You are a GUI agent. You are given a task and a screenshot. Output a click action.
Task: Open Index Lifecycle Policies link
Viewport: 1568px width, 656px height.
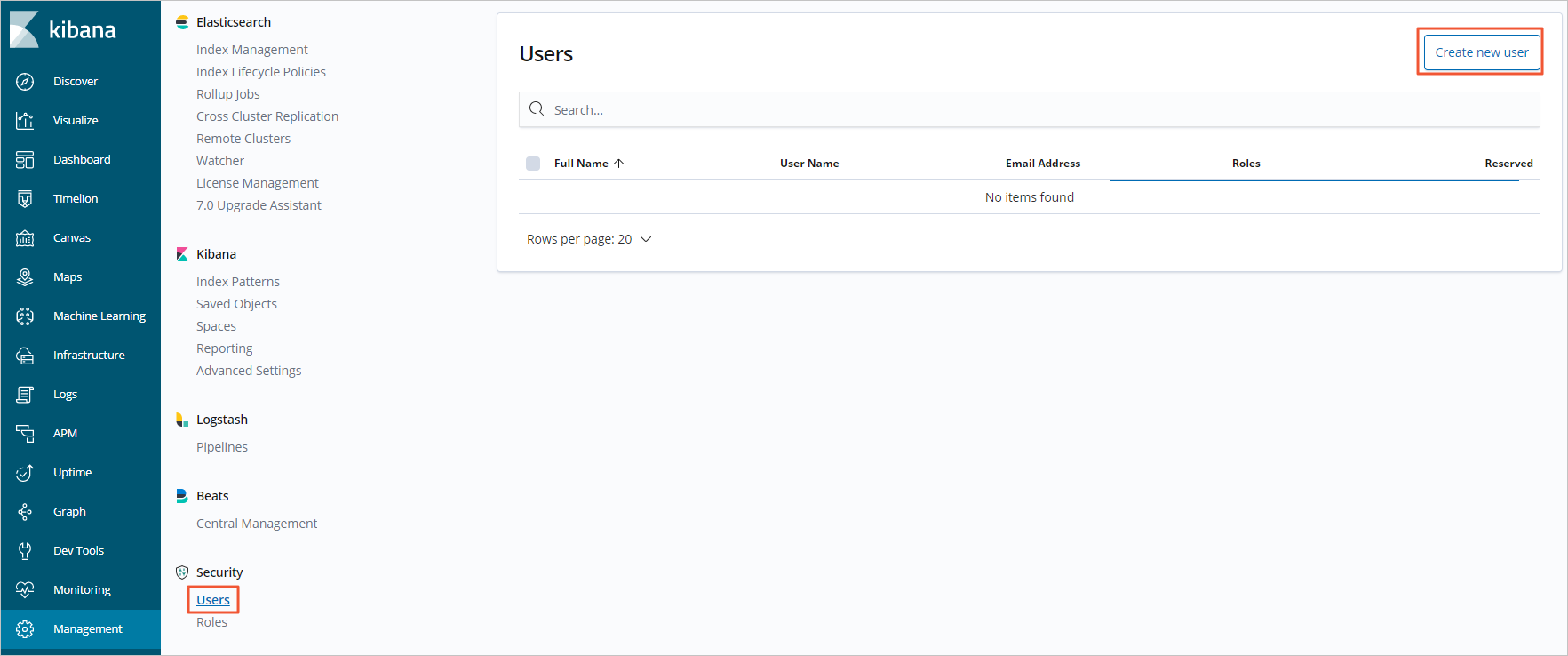coord(261,72)
